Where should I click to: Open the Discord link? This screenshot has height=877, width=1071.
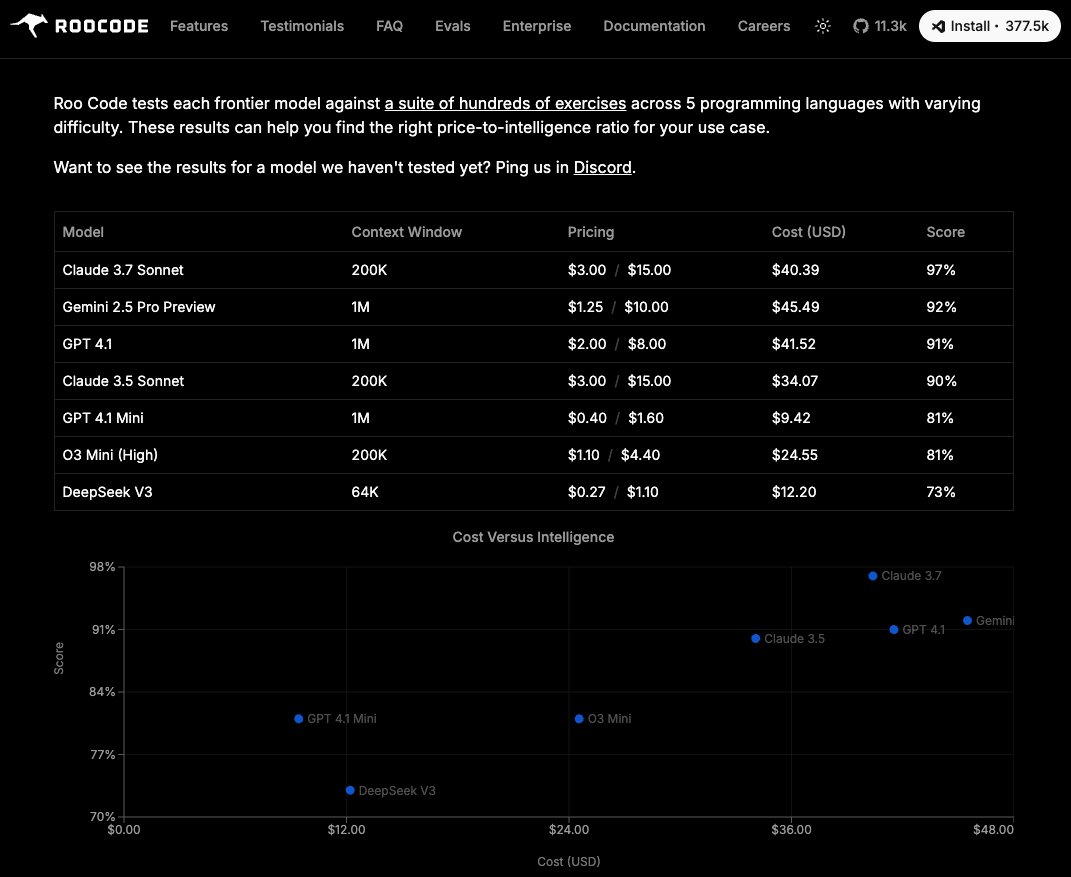(x=602, y=167)
